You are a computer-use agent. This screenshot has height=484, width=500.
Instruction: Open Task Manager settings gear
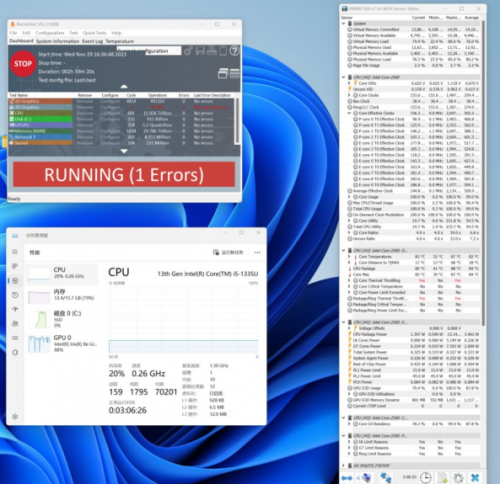[15, 417]
